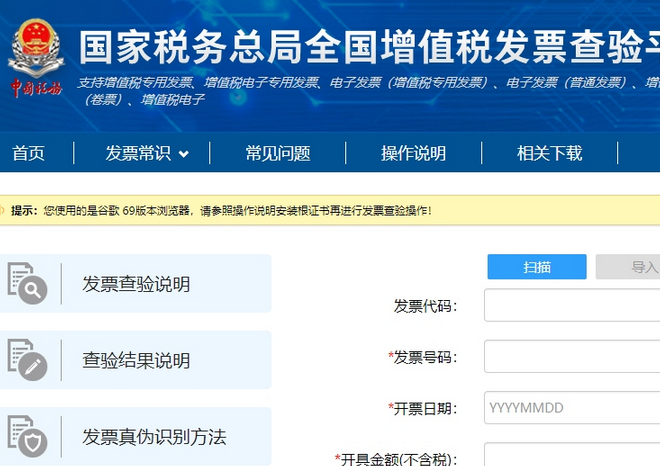Open the 常见问题 menu item
This screenshot has height=466, width=660.
tap(278, 153)
